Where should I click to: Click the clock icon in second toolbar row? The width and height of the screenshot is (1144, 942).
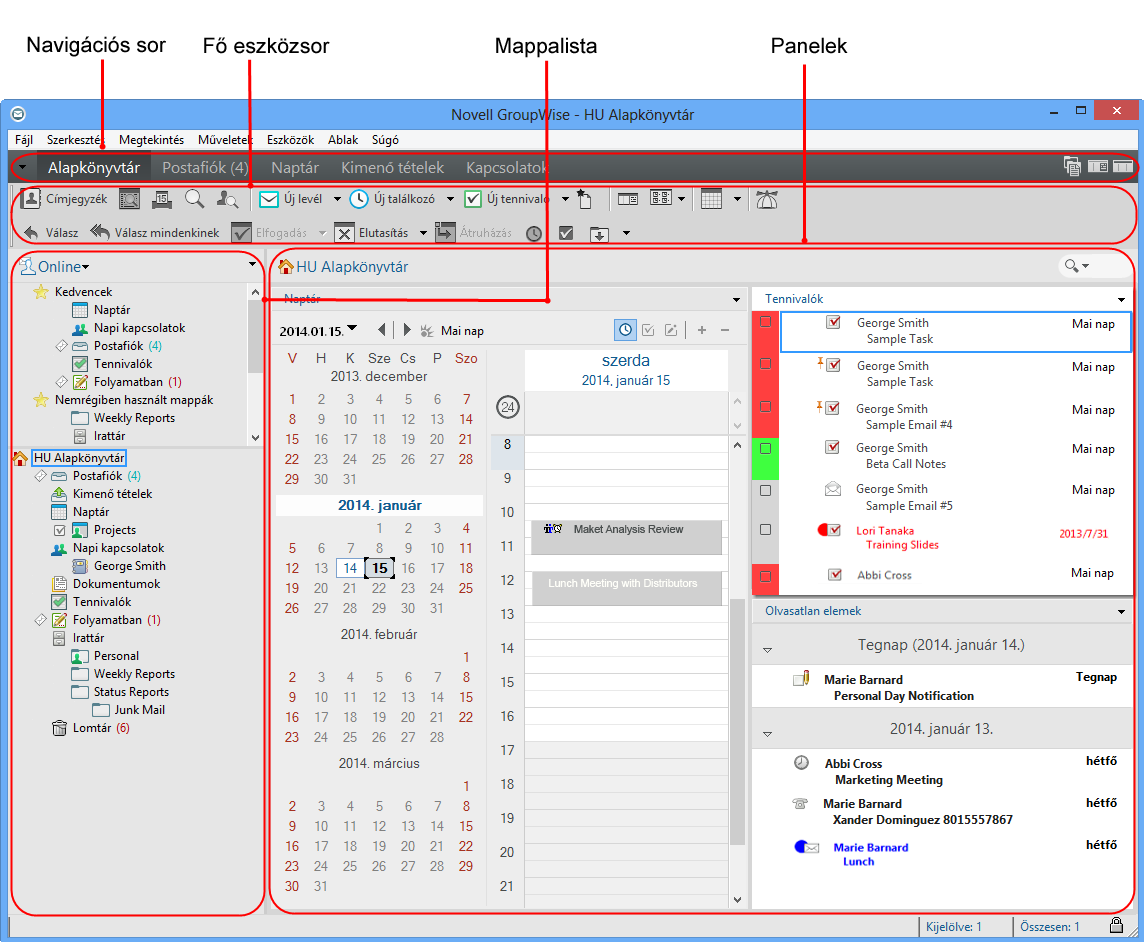(x=534, y=233)
